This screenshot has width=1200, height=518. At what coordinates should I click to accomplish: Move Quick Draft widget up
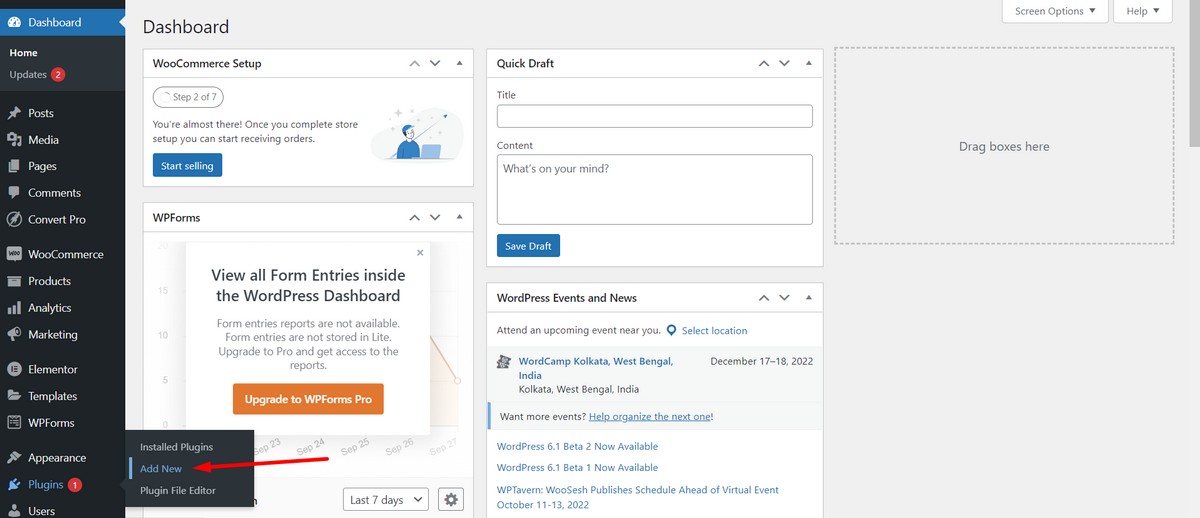[x=764, y=63]
